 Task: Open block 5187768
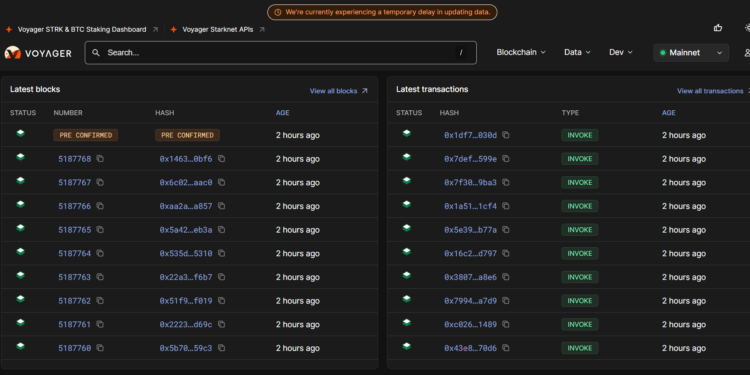pyautogui.click(x=75, y=159)
